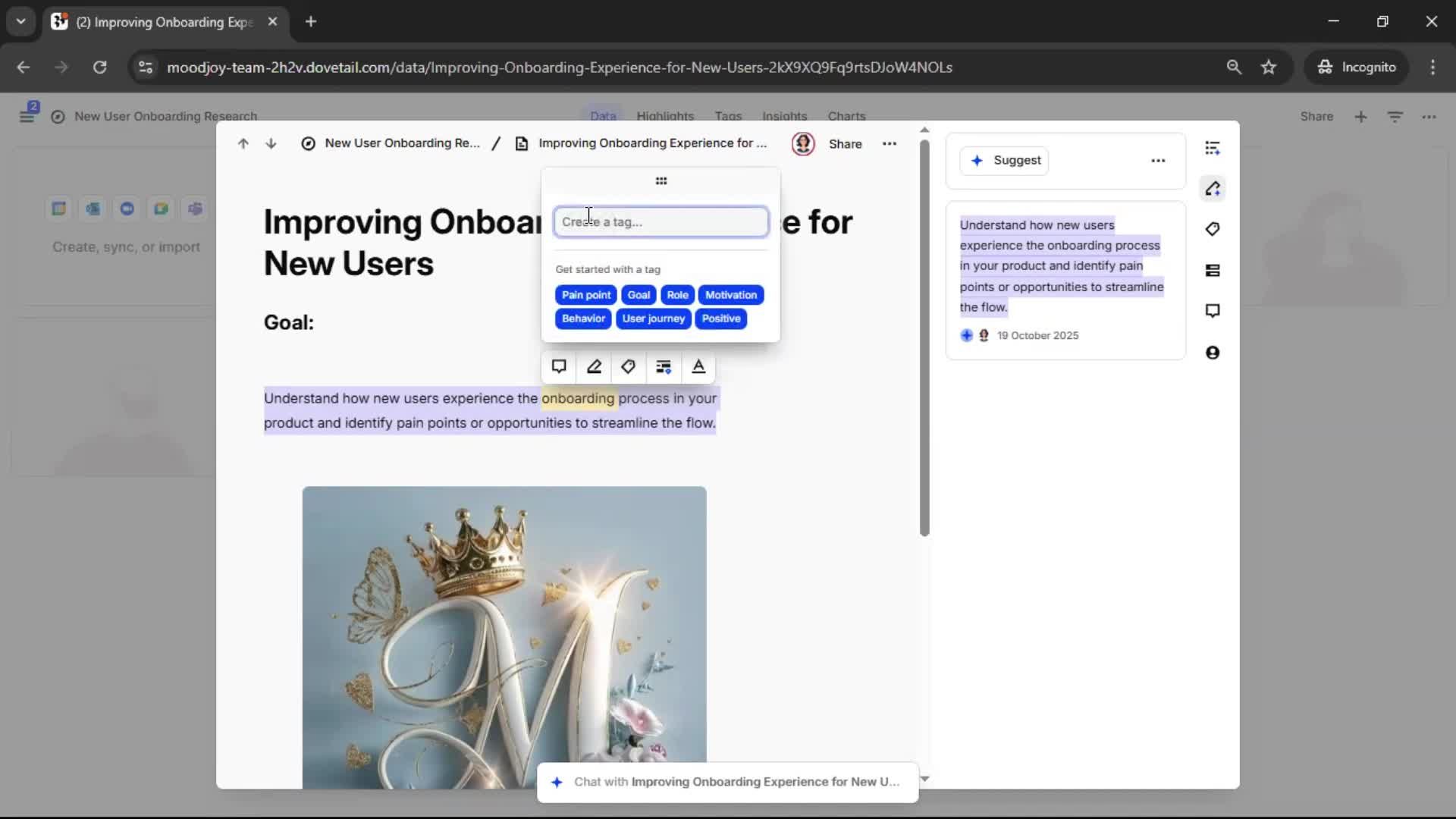Navigate to the previous note with up arrow
The width and height of the screenshot is (1456, 819).
(243, 143)
